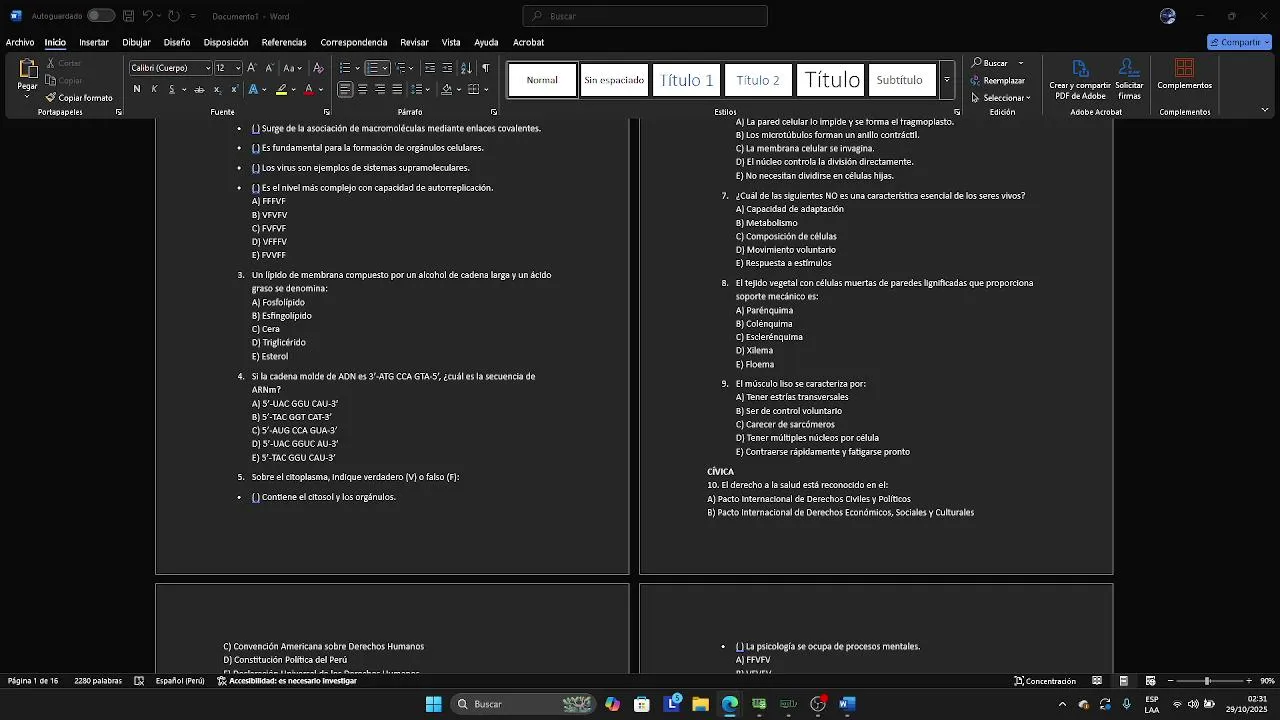Center the paragraph text
This screenshot has width=1280, height=720.
362,90
